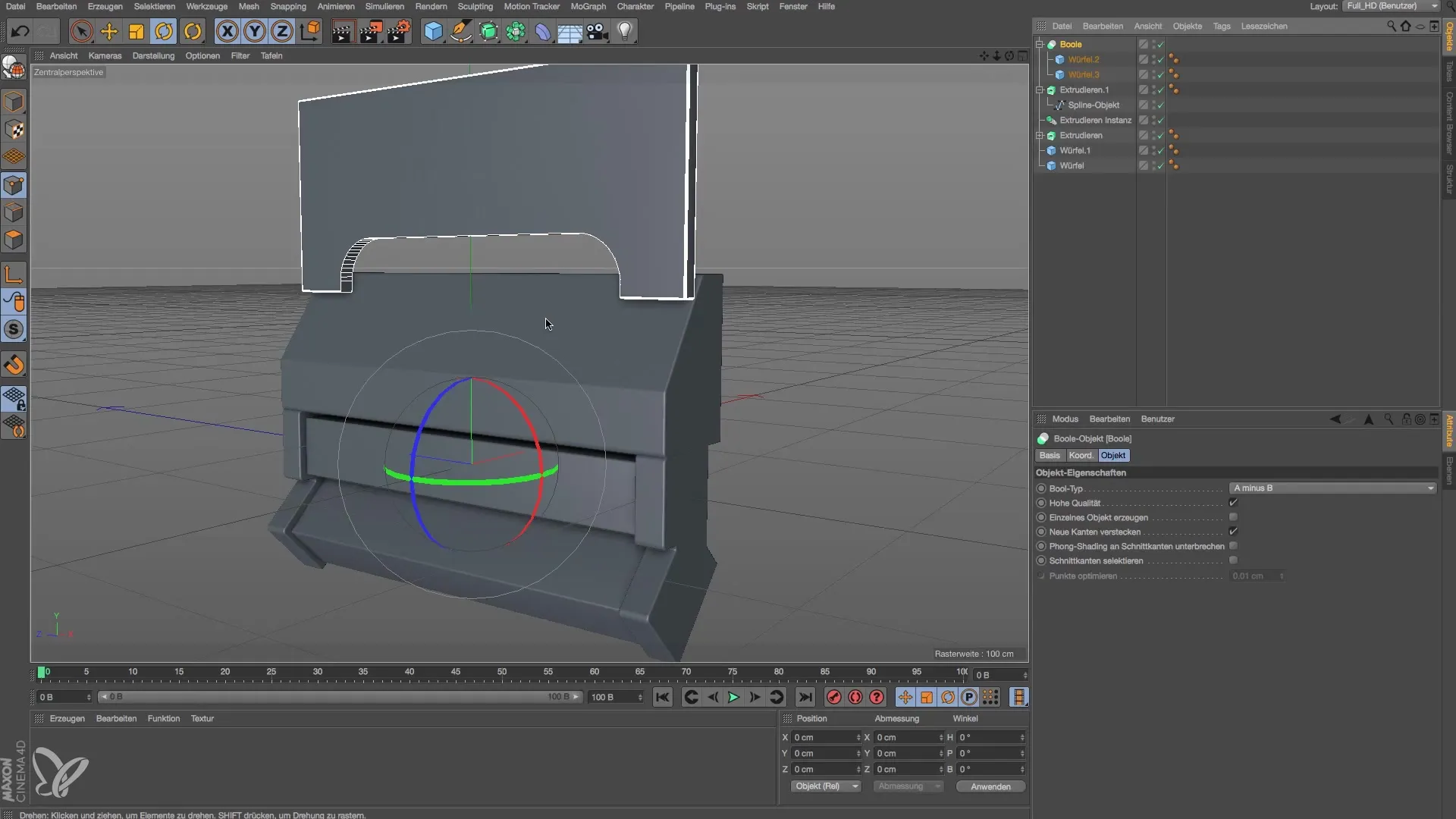Enable Schnittkanten selektieren checkbox

1234,560
